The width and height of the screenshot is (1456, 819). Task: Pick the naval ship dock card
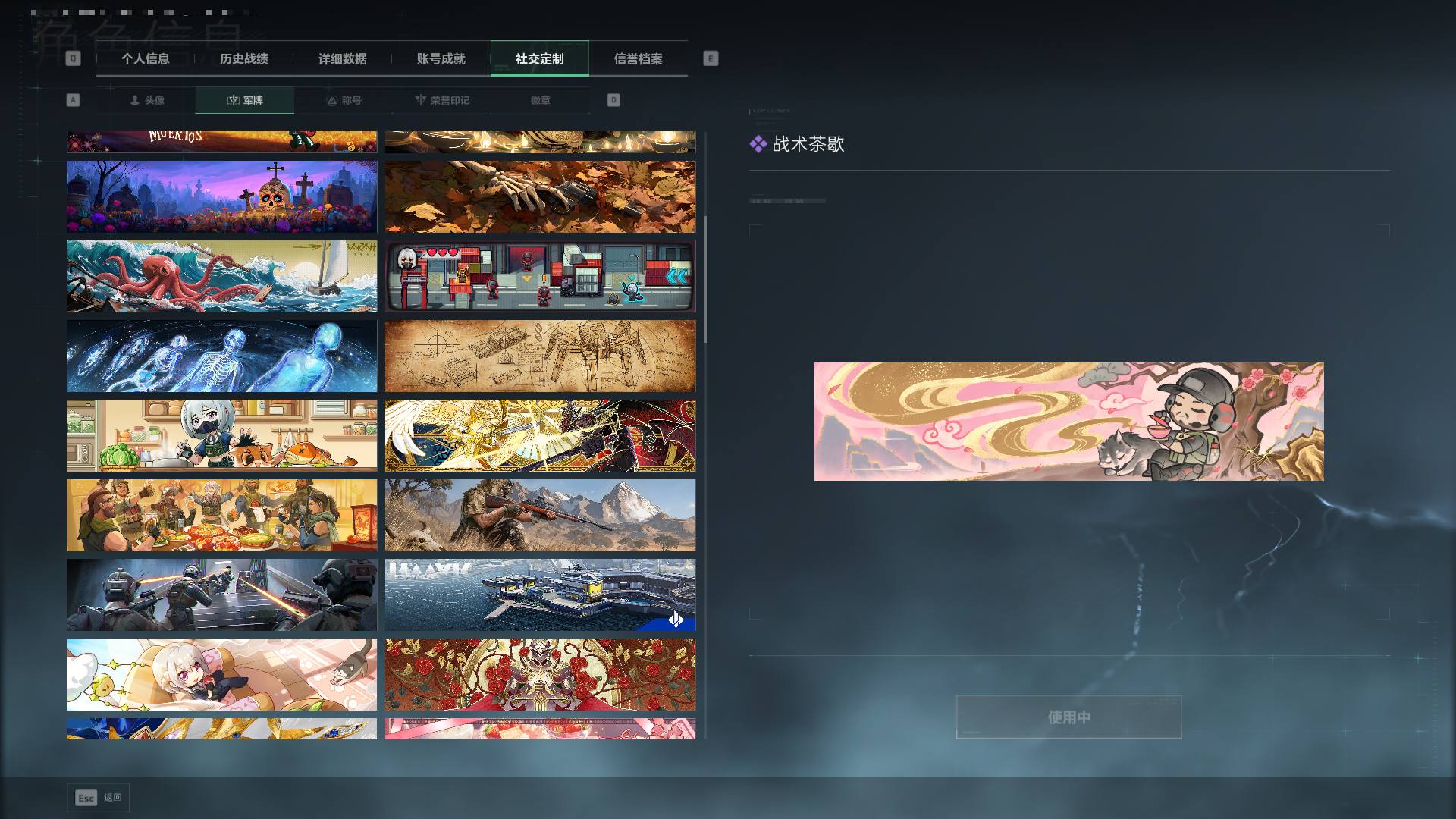[540, 595]
